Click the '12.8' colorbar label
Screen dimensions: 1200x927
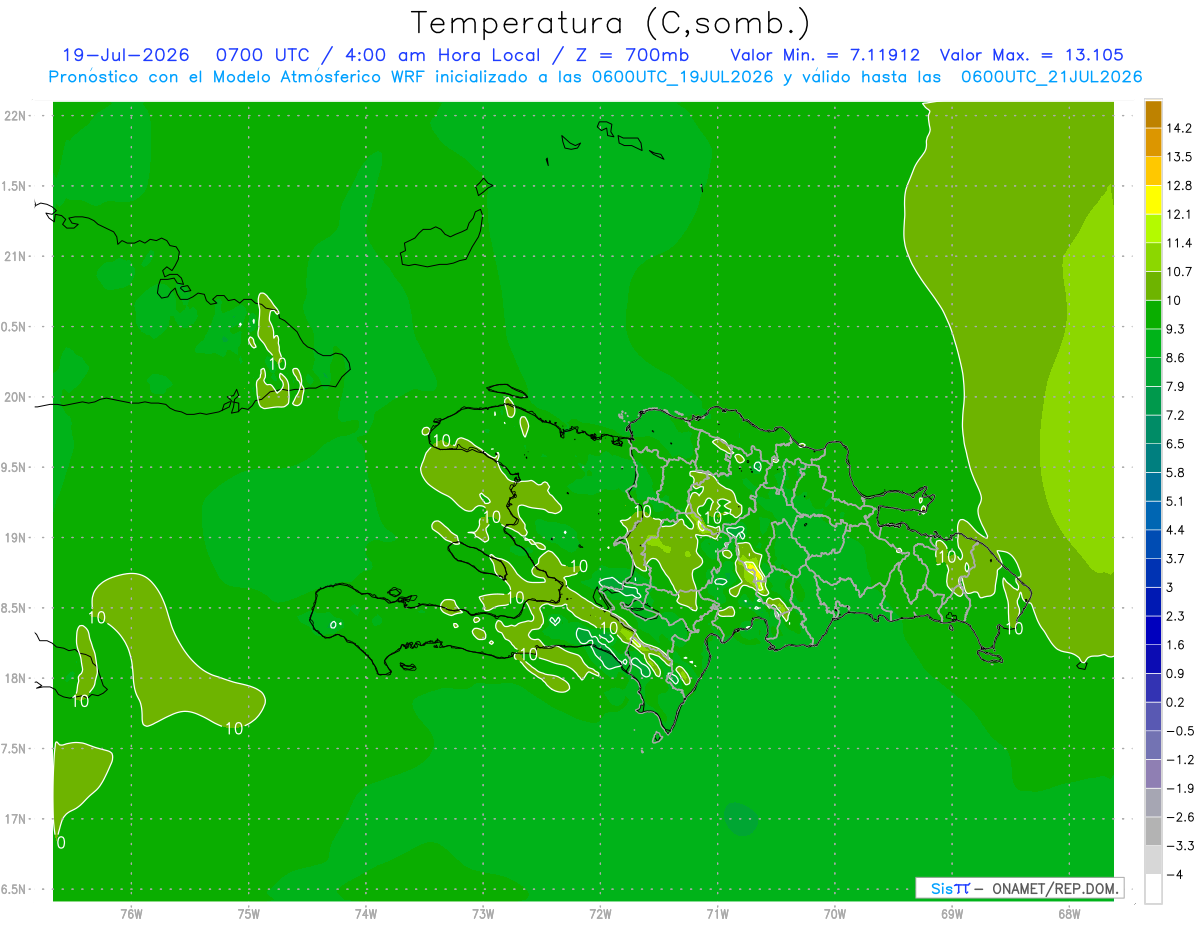[1180, 186]
